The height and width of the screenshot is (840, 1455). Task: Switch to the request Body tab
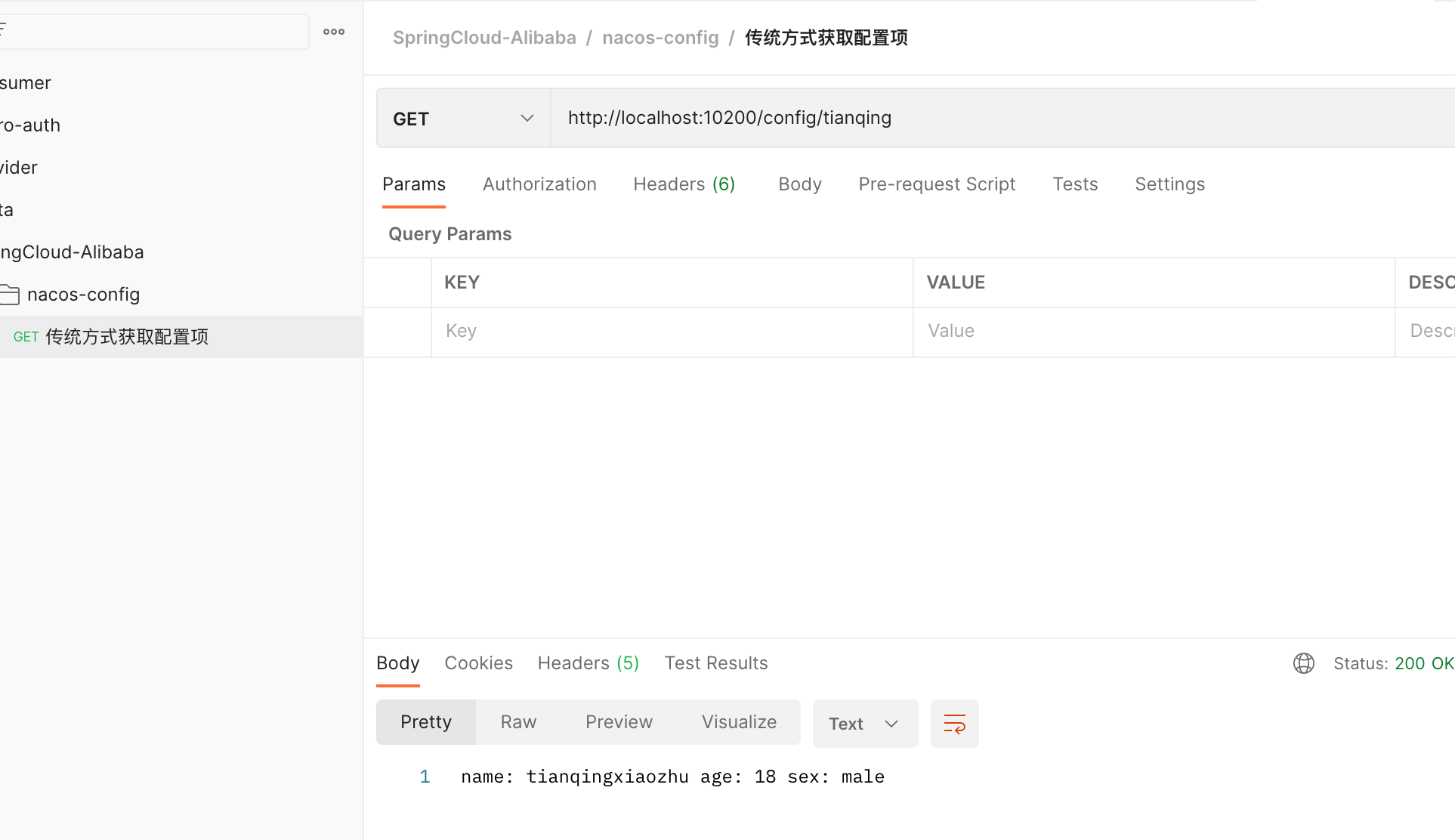coord(799,184)
